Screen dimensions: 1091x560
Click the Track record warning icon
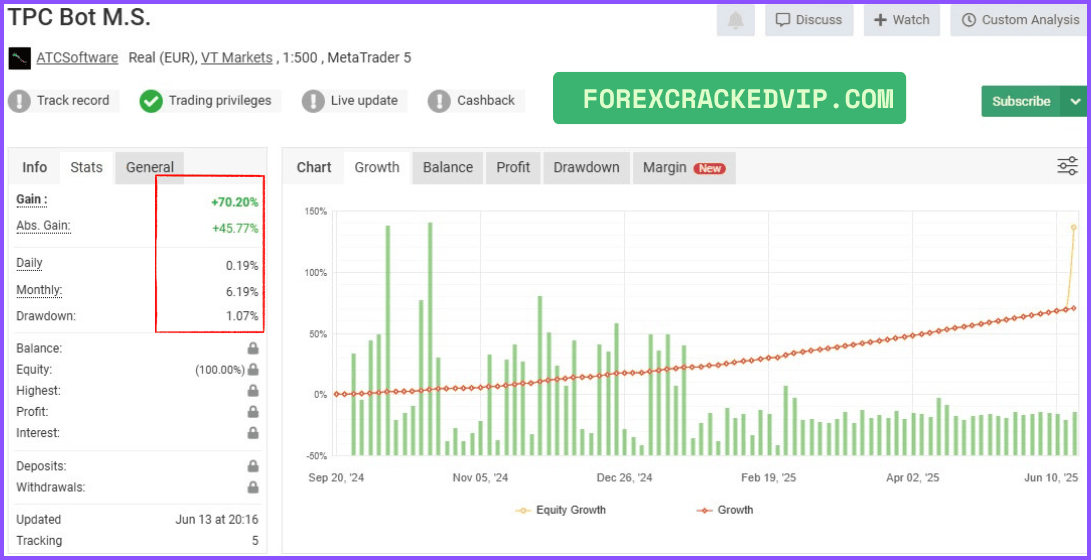point(19,101)
